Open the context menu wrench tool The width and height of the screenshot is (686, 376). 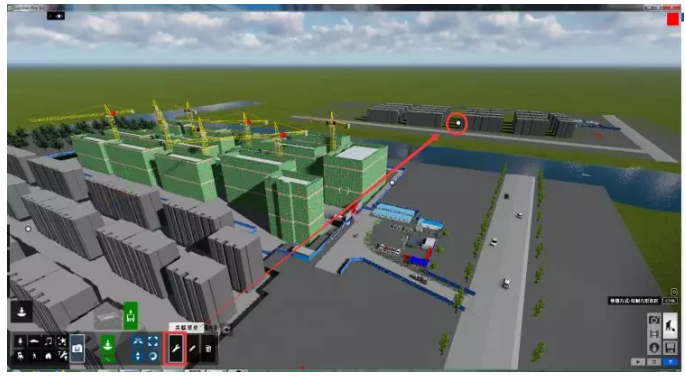coord(175,348)
